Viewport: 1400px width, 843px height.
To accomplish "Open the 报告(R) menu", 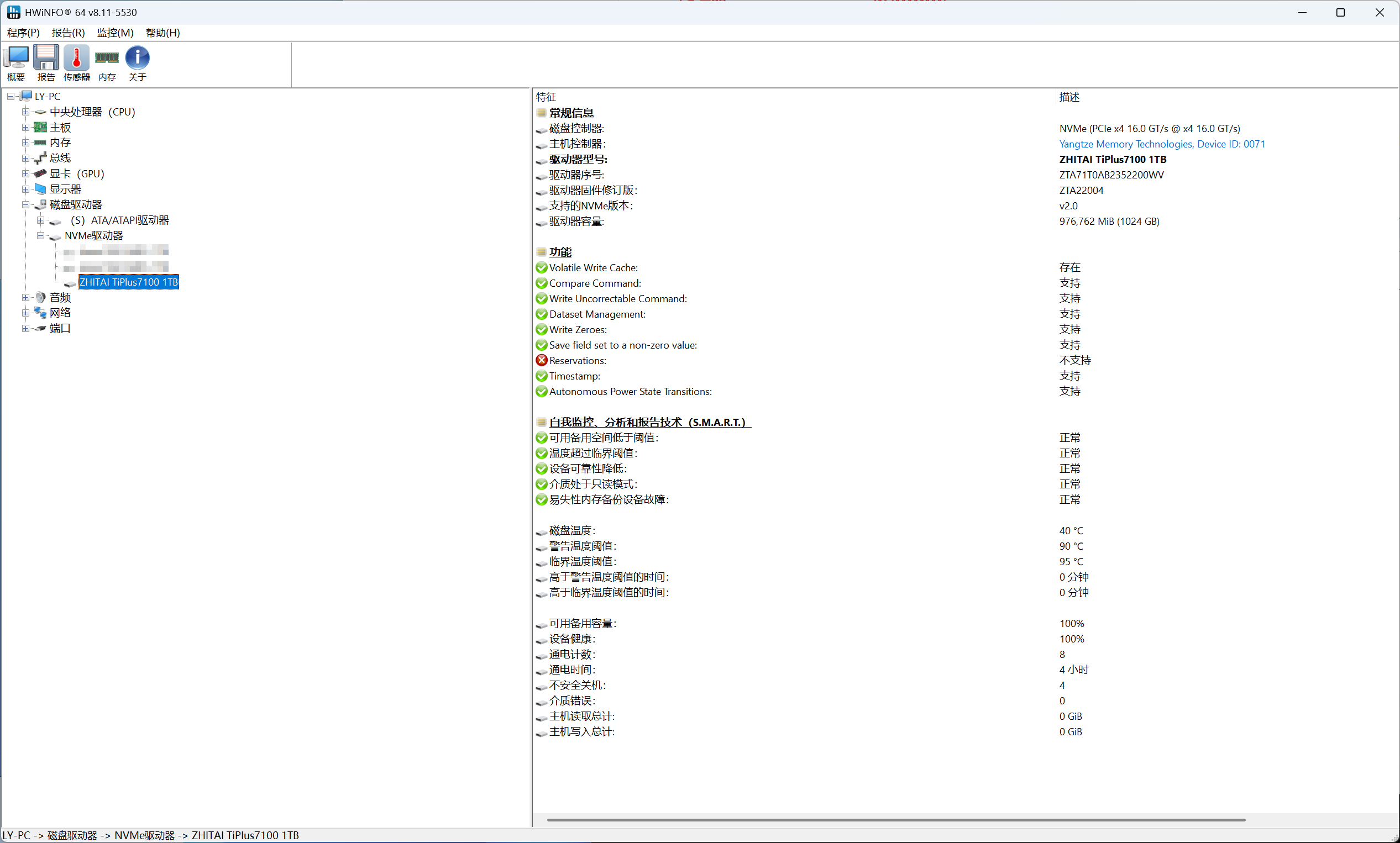I will (68, 33).
